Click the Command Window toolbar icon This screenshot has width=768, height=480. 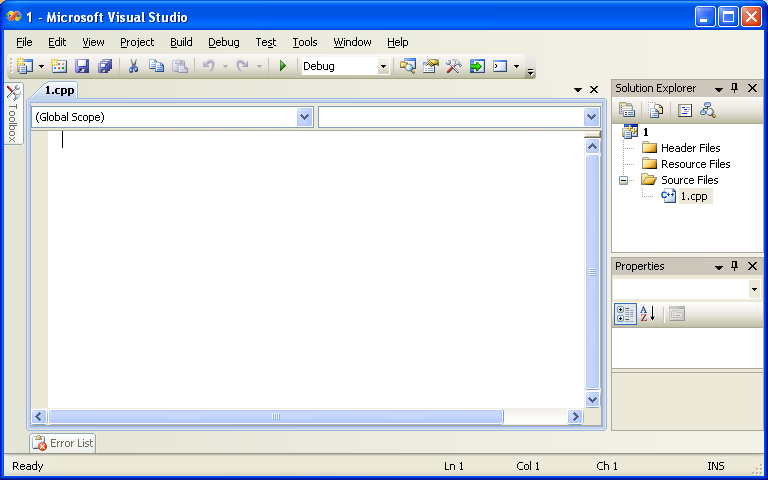click(x=500, y=66)
